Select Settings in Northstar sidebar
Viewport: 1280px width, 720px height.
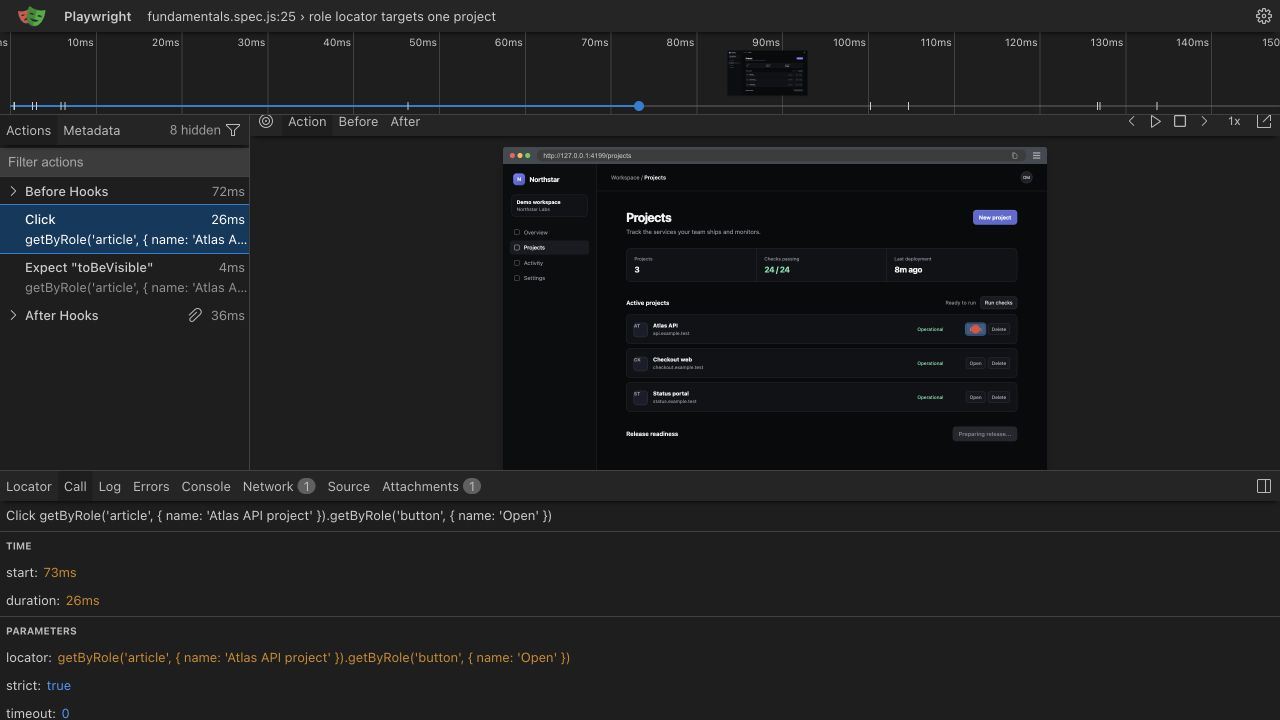click(x=549, y=278)
